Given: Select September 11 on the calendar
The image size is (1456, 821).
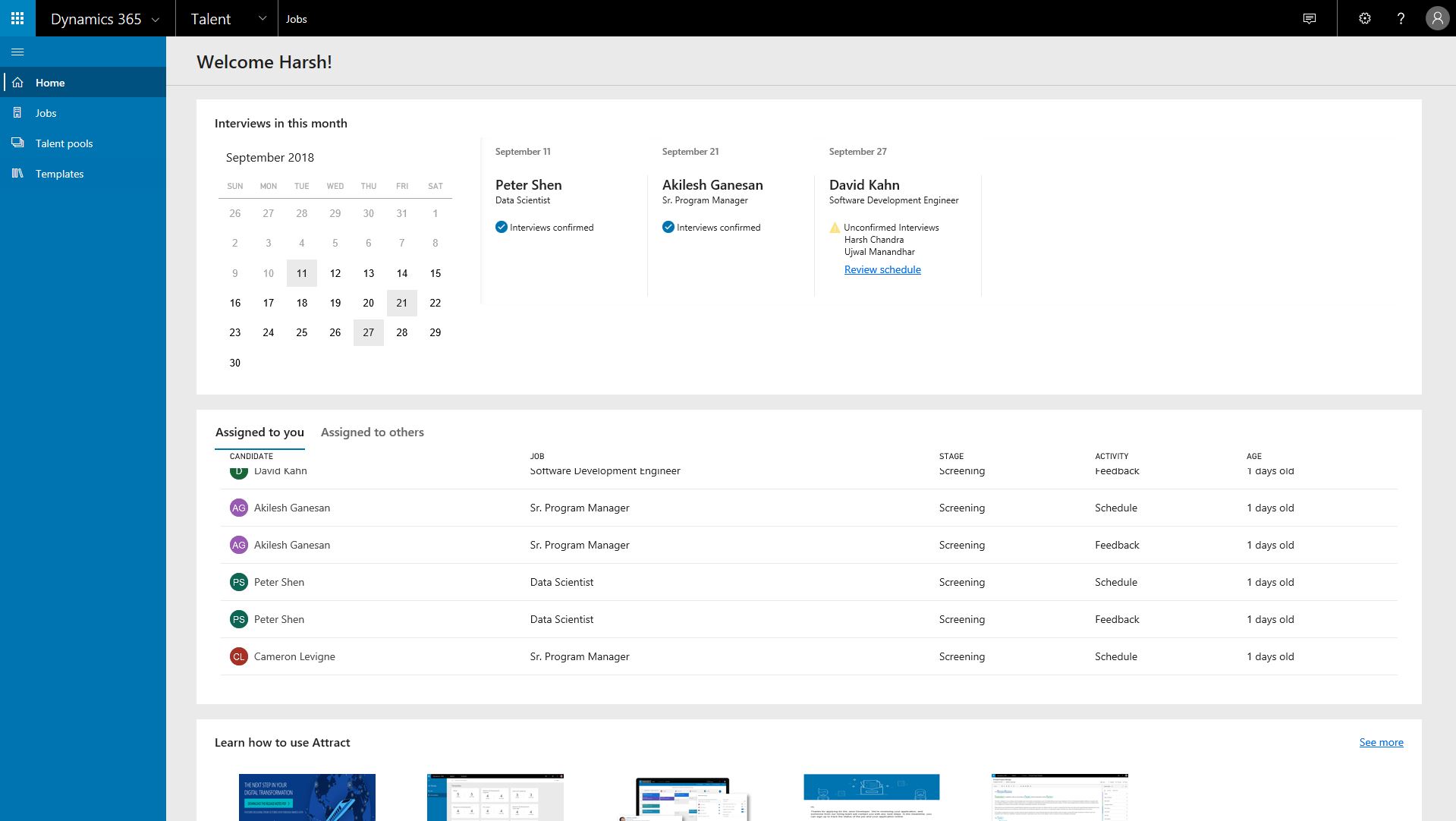Looking at the screenshot, I should point(301,273).
